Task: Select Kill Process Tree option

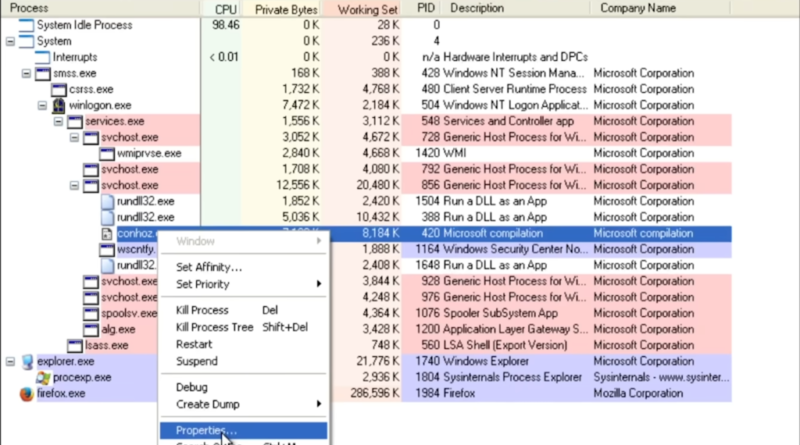Action: point(243,327)
